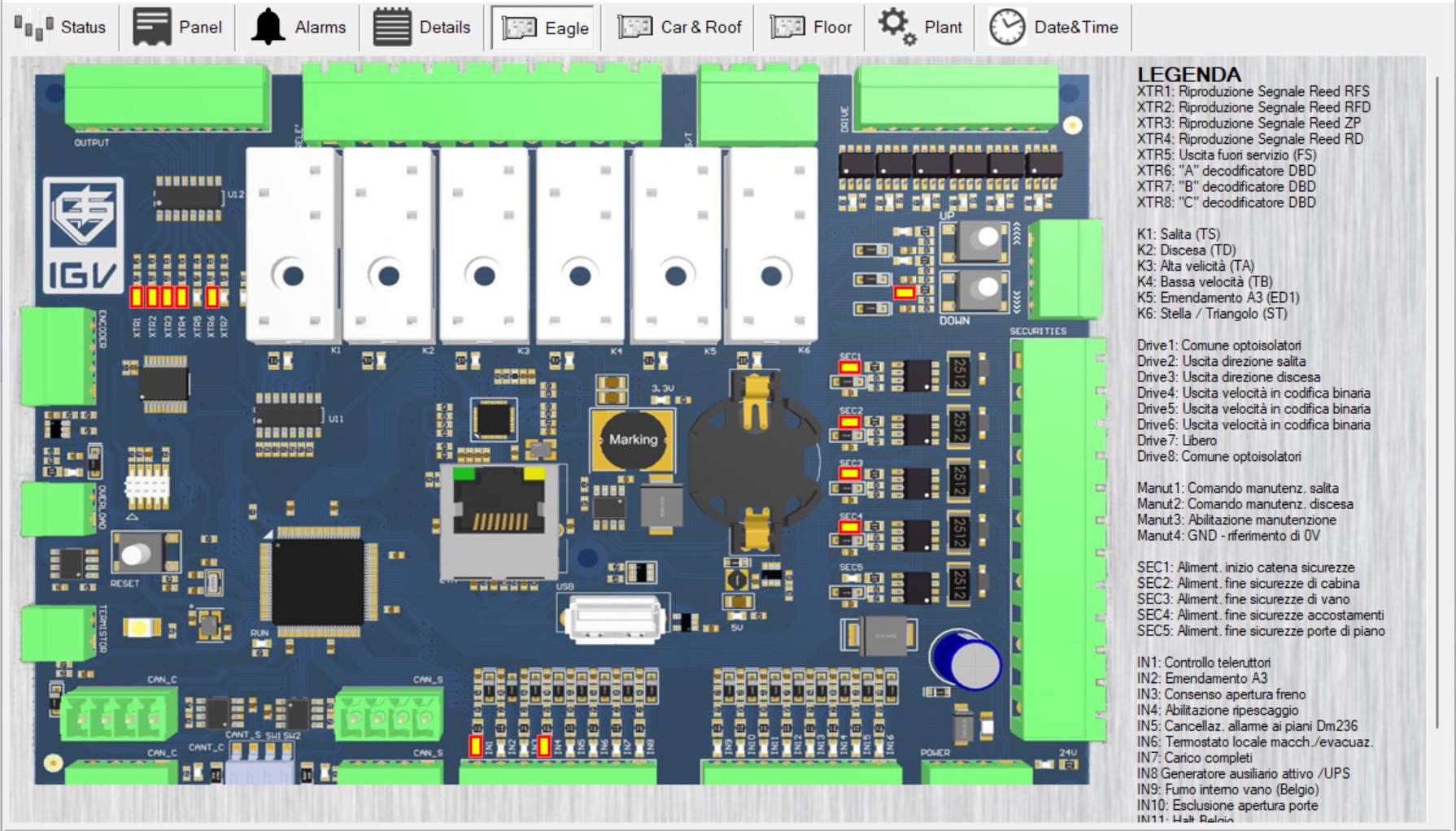The image size is (1456, 831).
Task: Select the Car & Roof board icon
Action: pos(634,28)
